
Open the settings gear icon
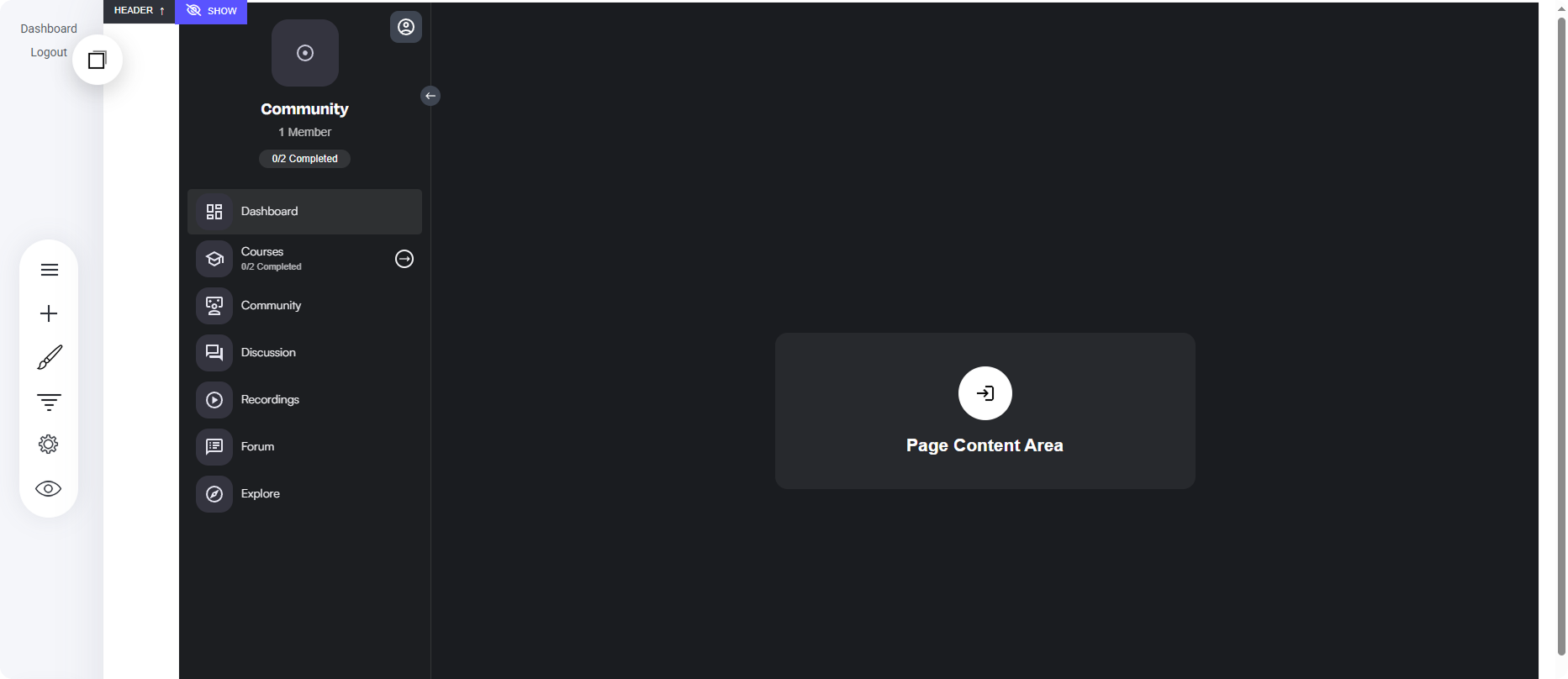coord(49,445)
